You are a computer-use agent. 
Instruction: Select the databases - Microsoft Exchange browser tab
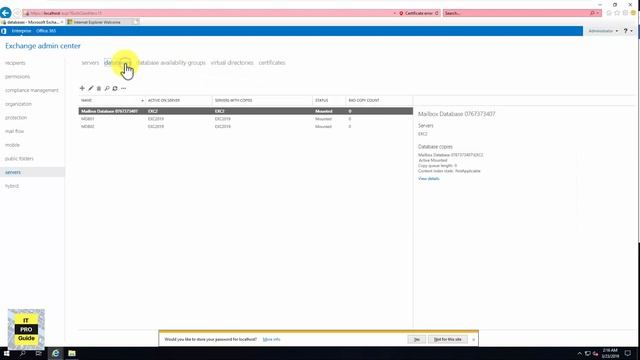click(32, 22)
